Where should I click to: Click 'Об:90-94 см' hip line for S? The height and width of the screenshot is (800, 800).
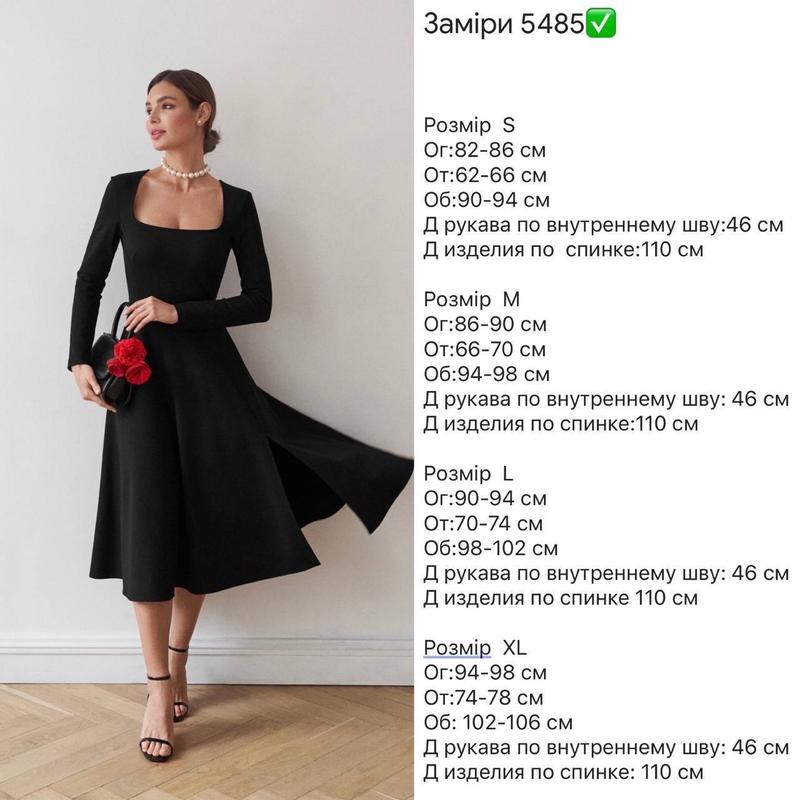point(487,200)
